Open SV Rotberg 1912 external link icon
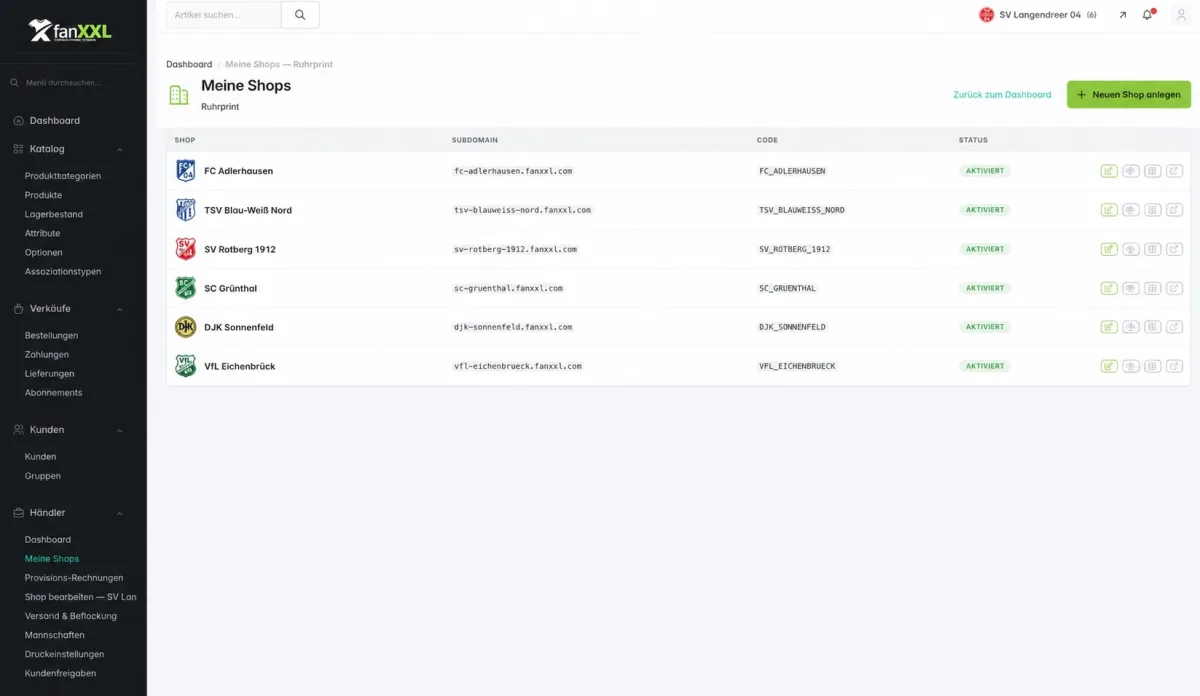 (x=1174, y=249)
